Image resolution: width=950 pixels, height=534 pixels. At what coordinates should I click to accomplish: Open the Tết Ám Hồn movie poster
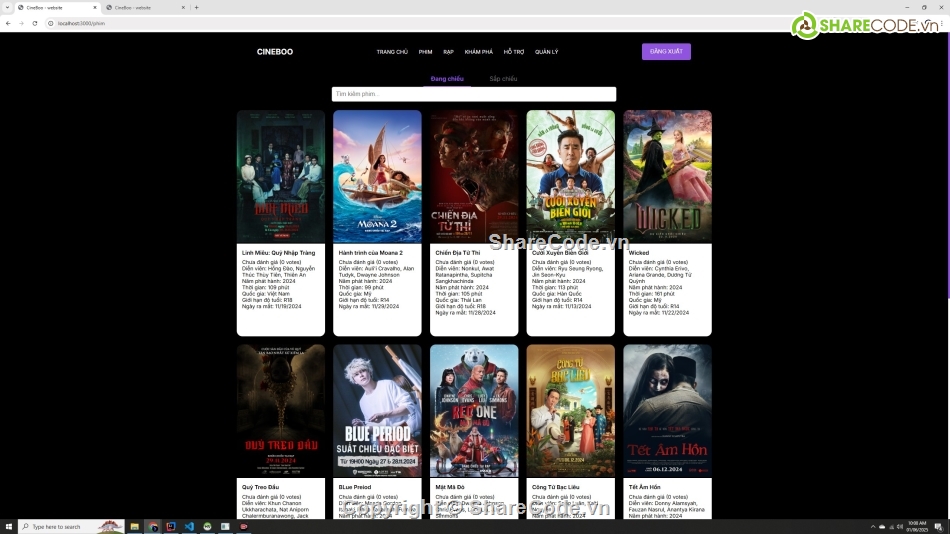point(667,411)
